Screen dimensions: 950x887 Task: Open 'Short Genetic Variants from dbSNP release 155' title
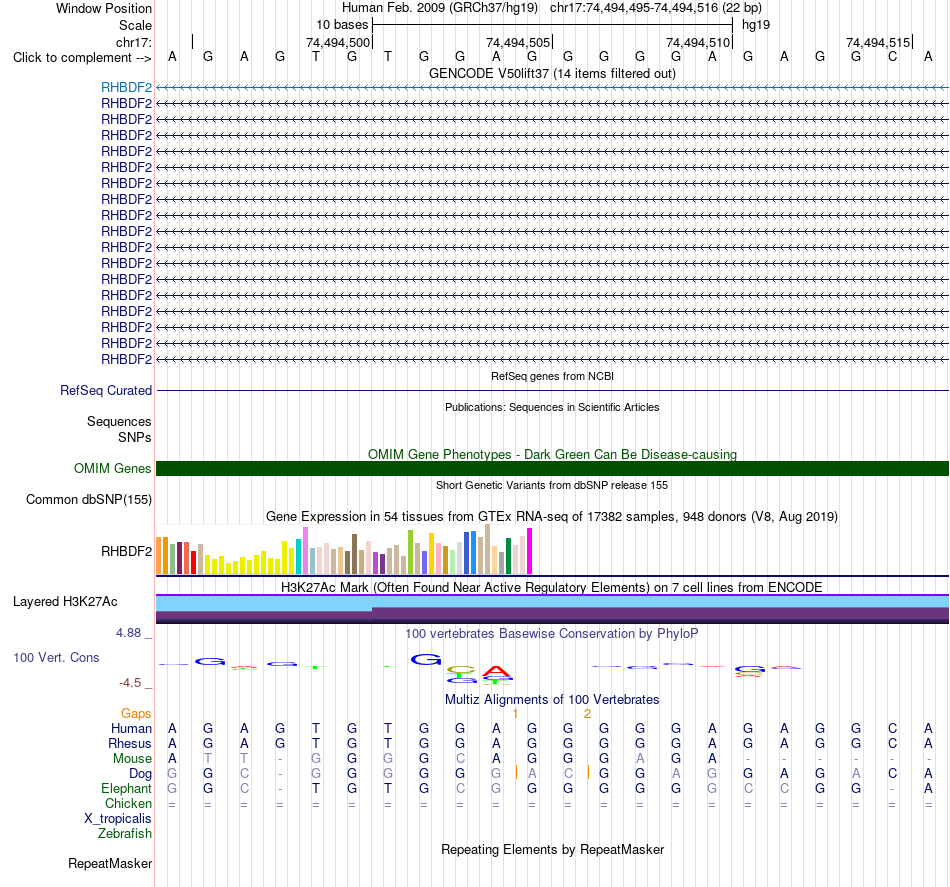coord(552,485)
